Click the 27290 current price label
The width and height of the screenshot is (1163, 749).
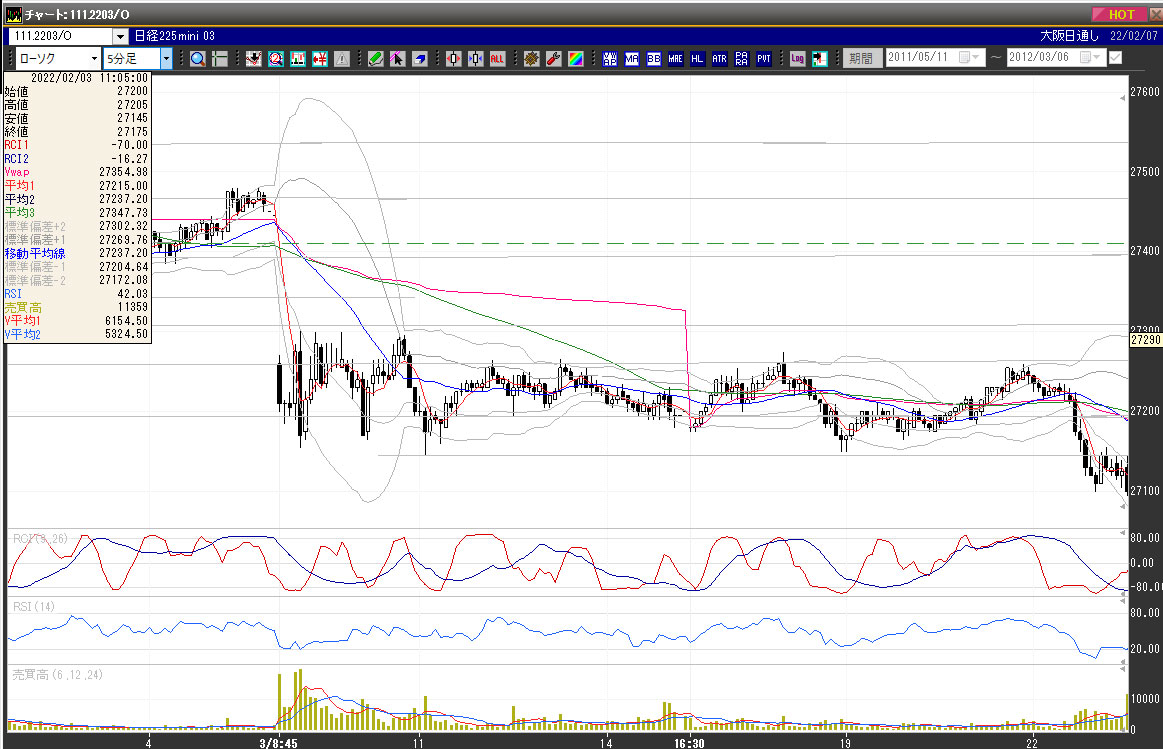1145,340
